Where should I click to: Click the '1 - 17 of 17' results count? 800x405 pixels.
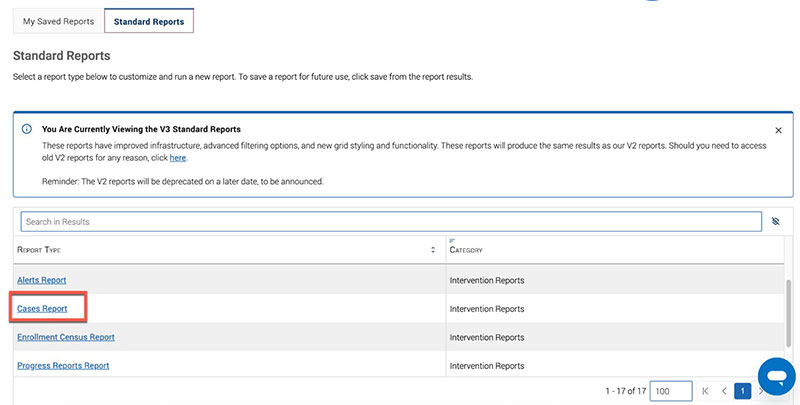(626, 391)
